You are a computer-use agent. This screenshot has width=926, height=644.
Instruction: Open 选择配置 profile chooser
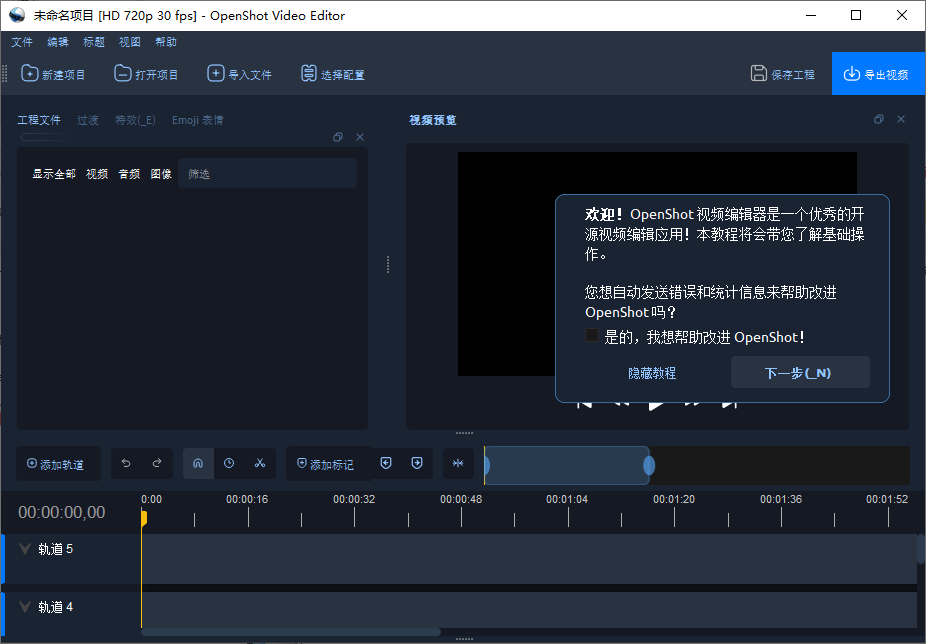click(x=333, y=74)
